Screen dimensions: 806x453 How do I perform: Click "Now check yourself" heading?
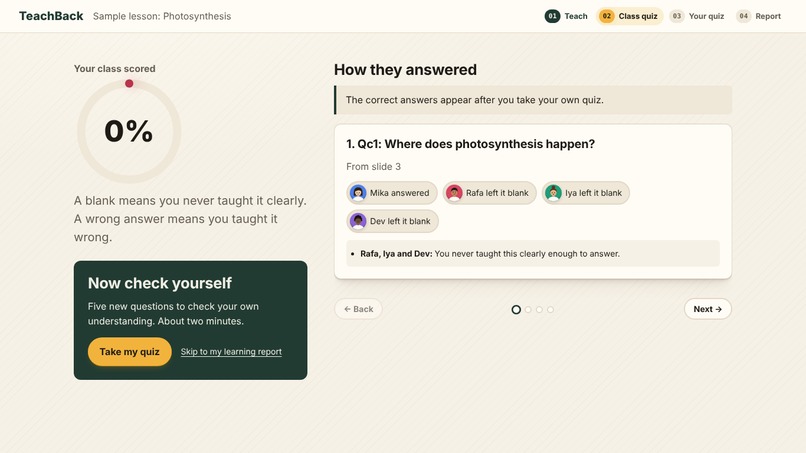160,283
